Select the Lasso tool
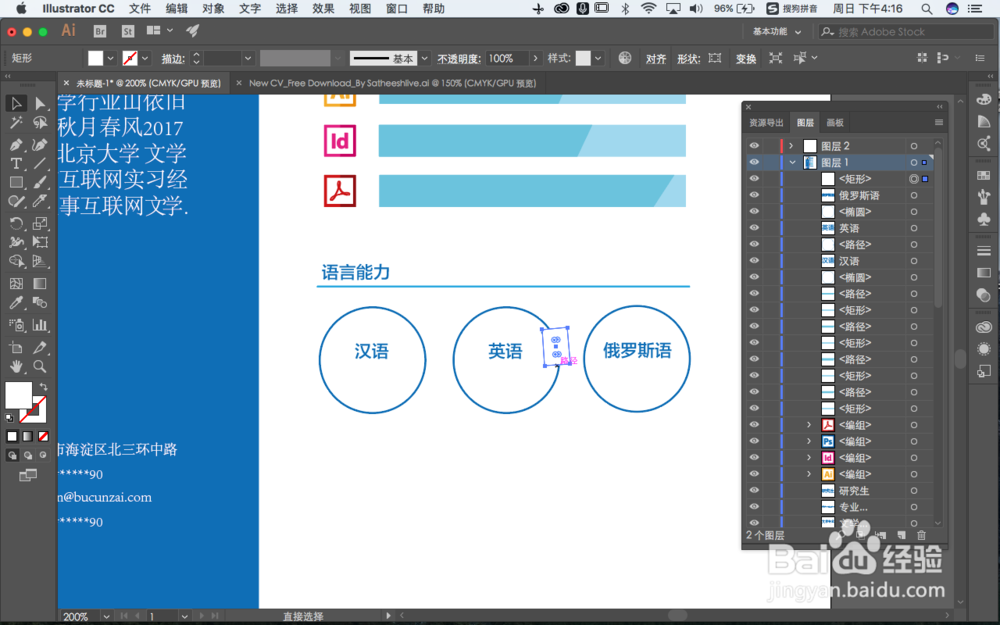The height and width of the screenshot is (625, 1000). [40, 122]
